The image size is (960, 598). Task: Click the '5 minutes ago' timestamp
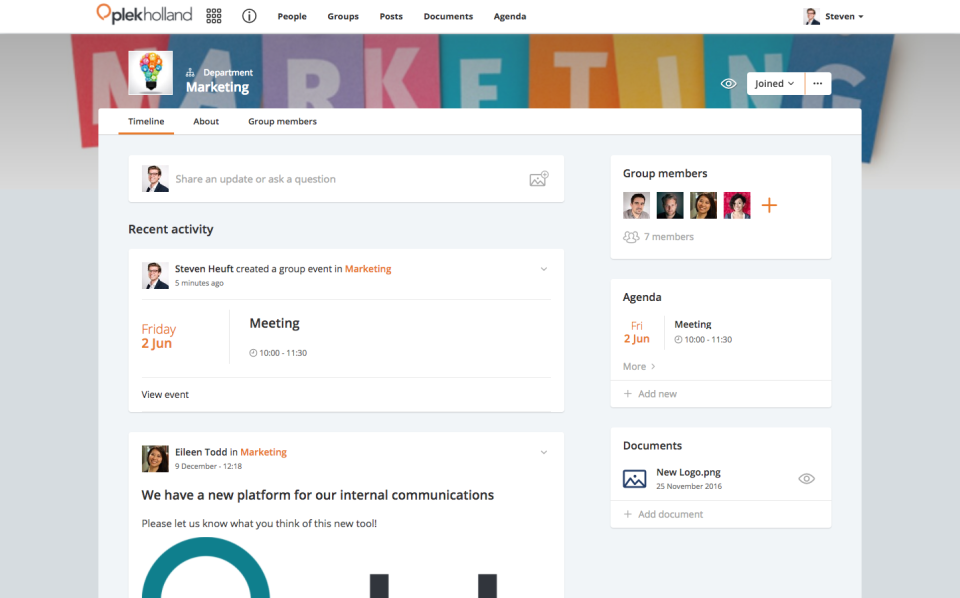click(200, 283)
